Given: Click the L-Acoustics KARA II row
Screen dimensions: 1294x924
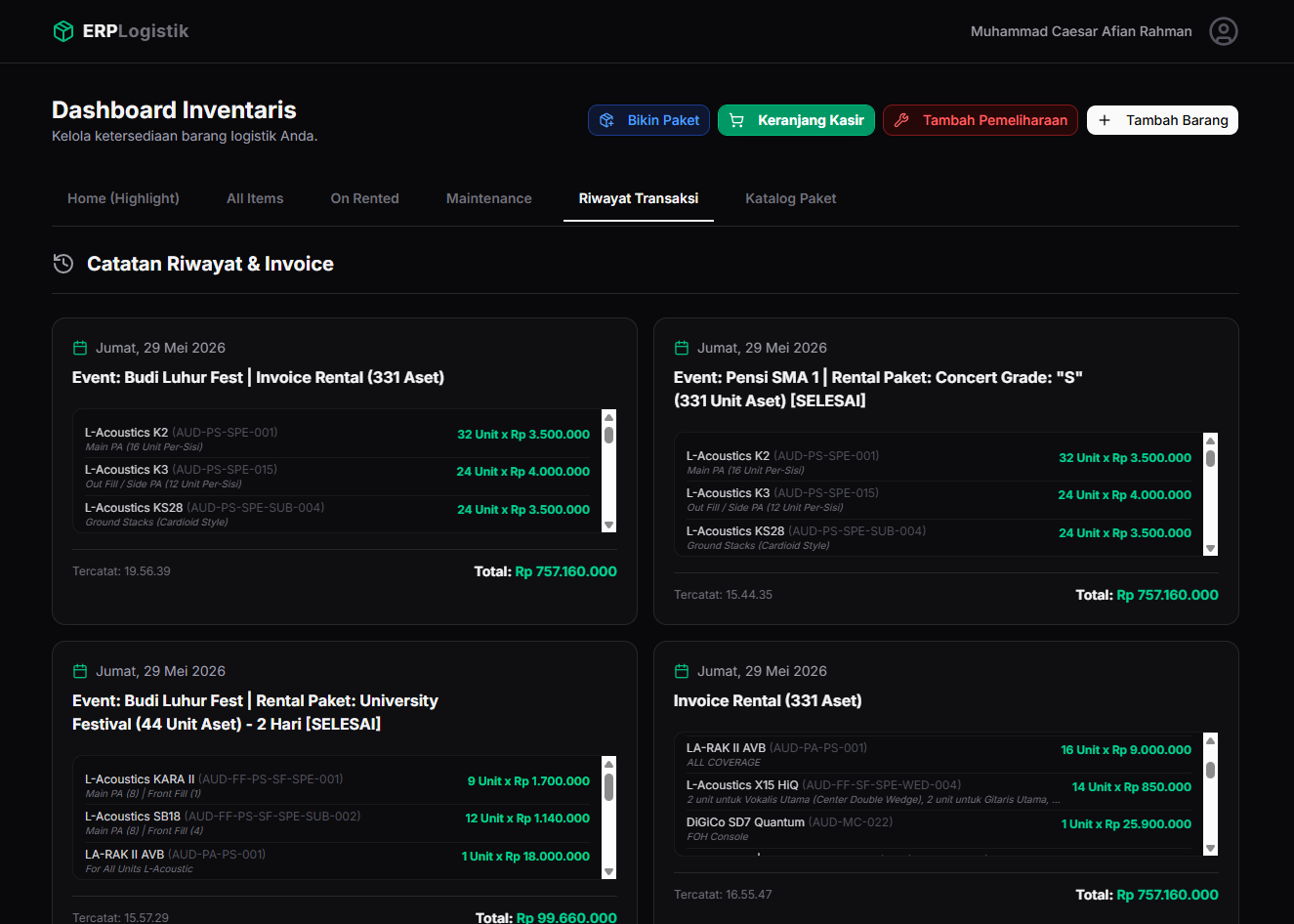Looking at the screenshot, I should [x=337, y=786].
